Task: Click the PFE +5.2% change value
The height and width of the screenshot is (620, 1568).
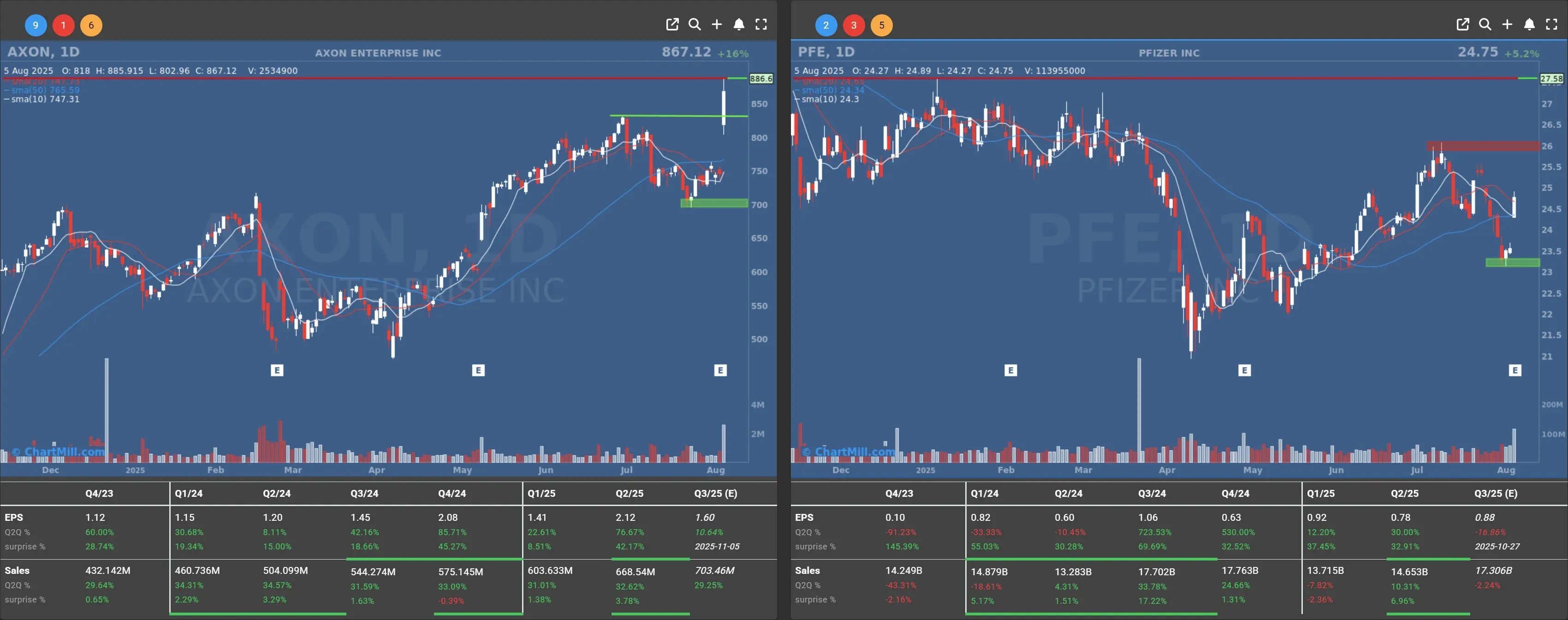Action: (1522, 54)
